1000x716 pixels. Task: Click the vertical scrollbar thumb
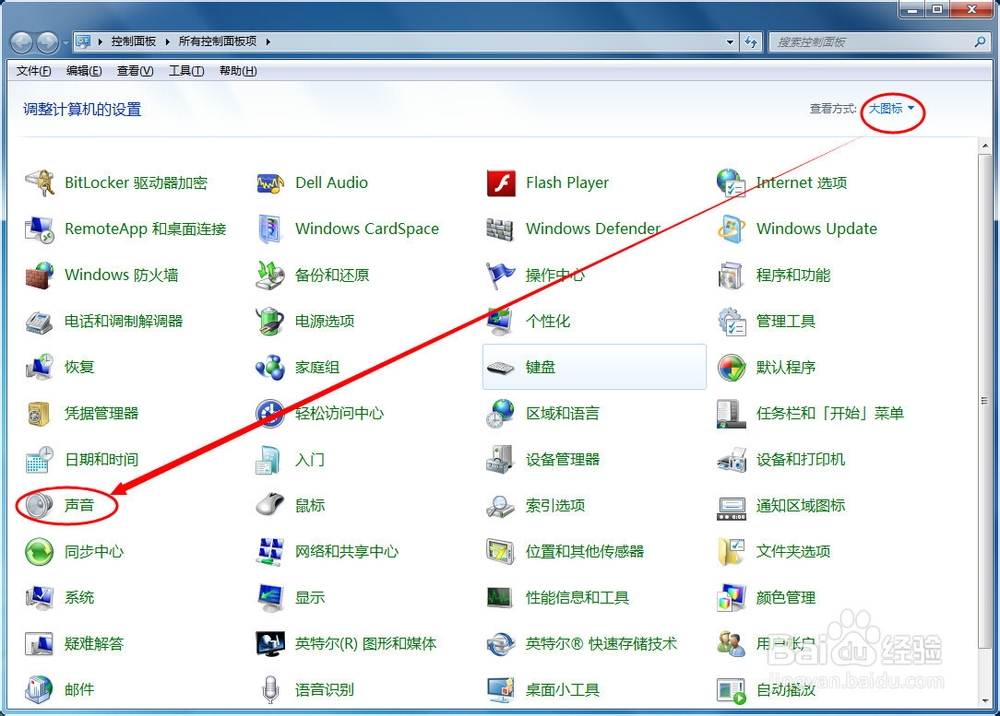click(x=985, y=400)
